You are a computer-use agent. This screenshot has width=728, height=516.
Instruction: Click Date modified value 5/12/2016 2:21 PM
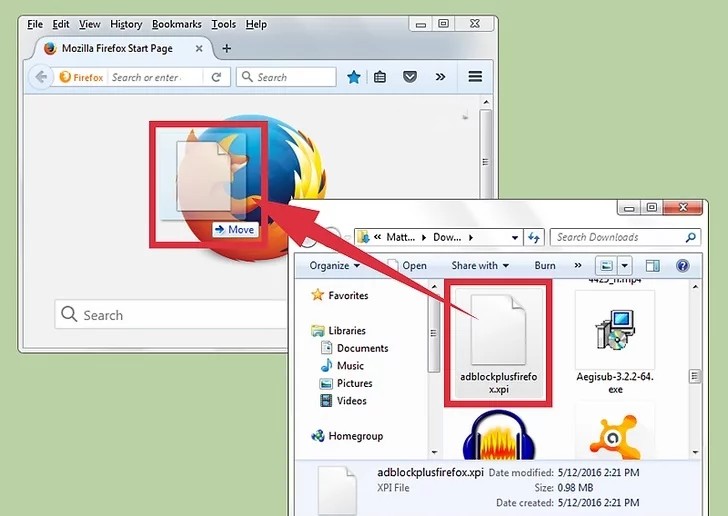(598, 473)
